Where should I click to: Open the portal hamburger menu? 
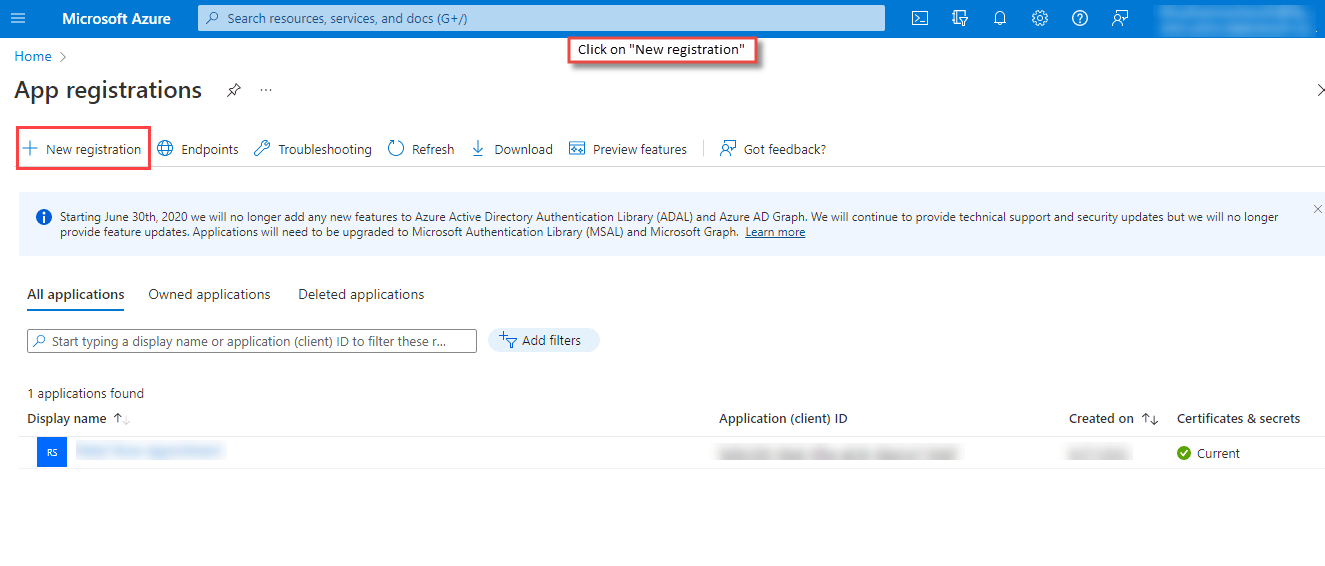(x=18, y=18)
